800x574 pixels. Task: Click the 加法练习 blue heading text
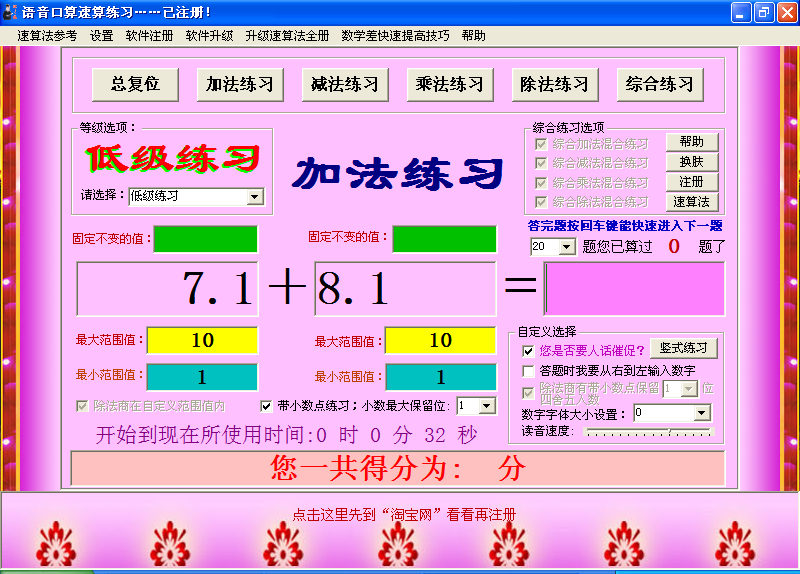click(x=397, y=173)
